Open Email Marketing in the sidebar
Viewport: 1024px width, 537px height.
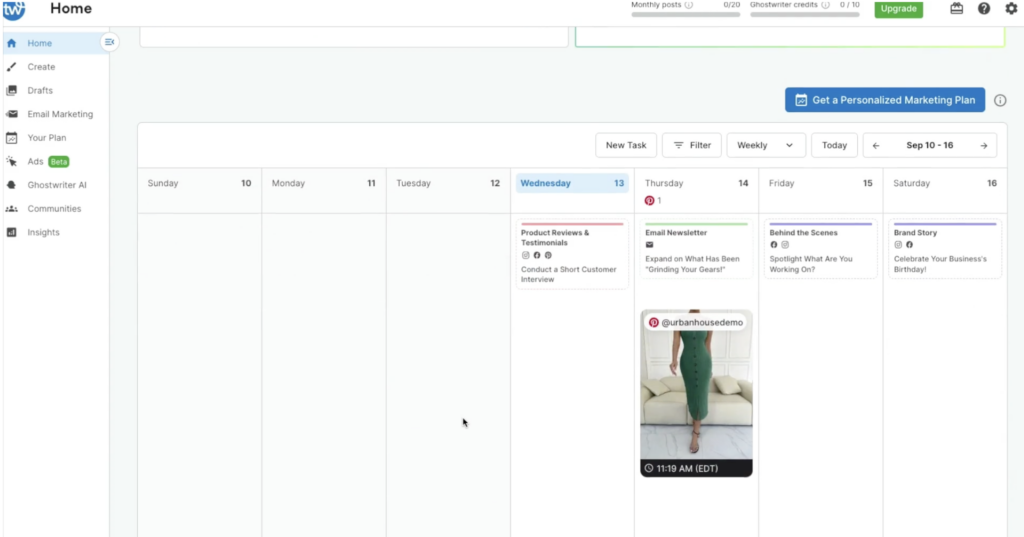point(56,114)
